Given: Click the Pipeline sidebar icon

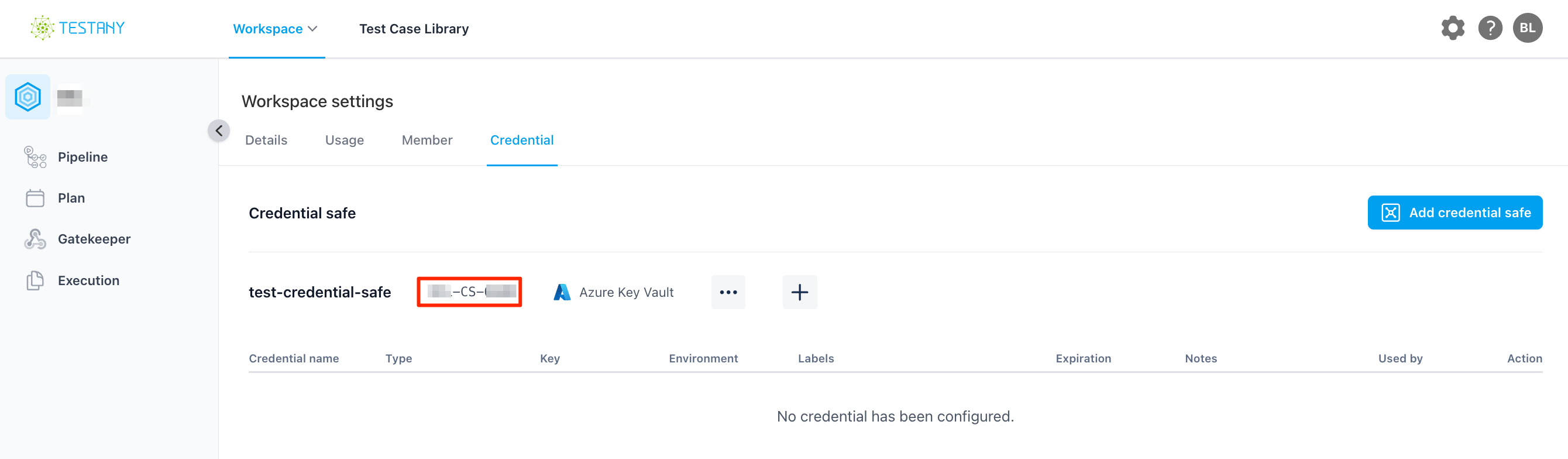Looking at the screenshot, I should (35, 157).
